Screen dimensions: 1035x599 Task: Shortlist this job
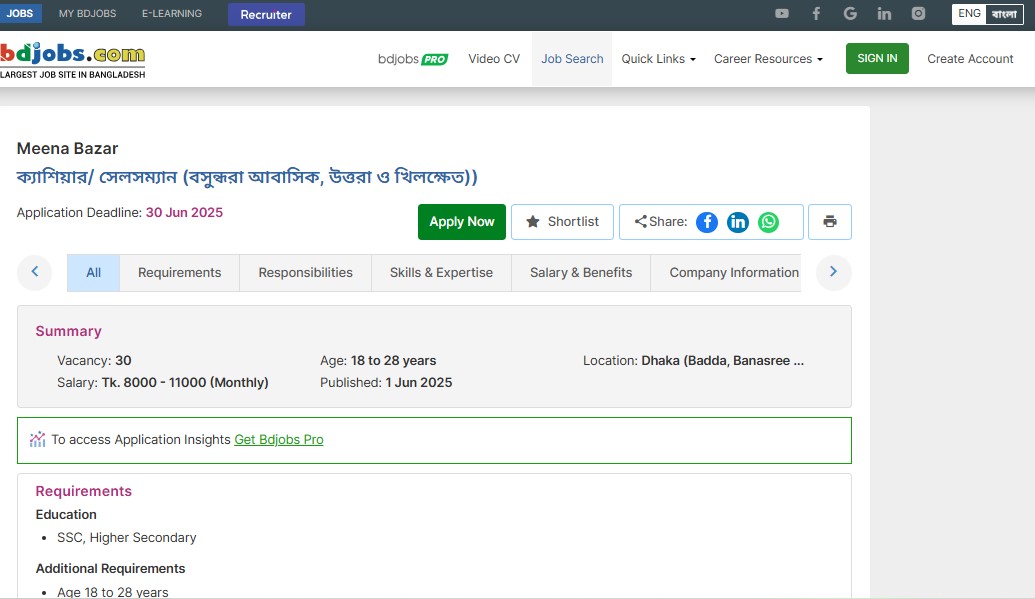coord(562,222)
